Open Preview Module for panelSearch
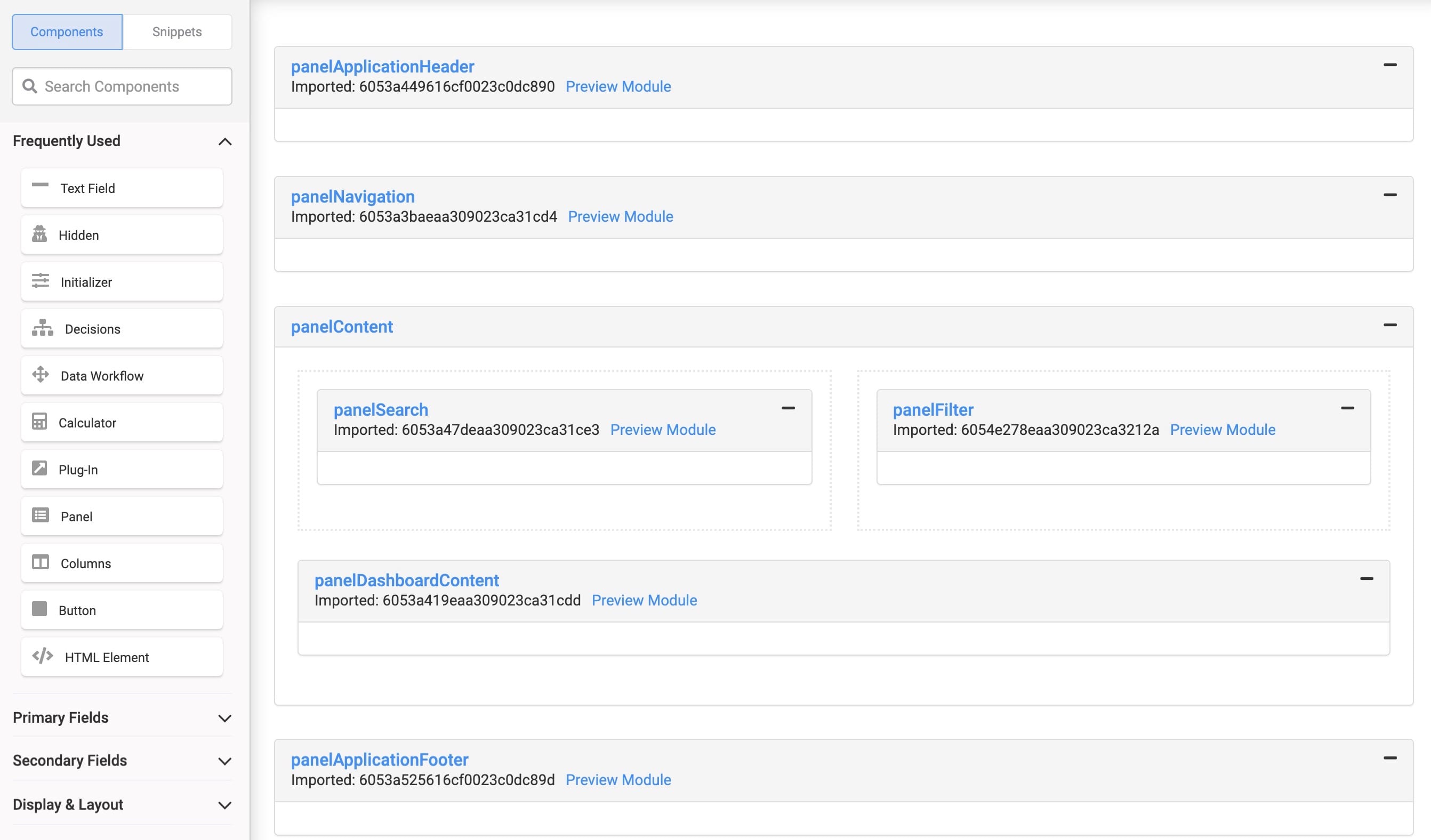Viewport: 1431px width, 840px height. pos(663,430)
